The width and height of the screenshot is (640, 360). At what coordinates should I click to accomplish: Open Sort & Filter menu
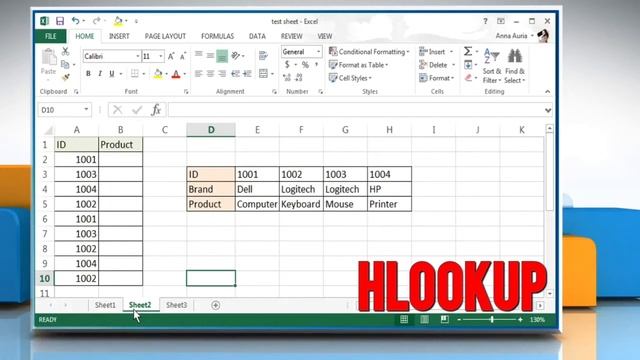pyautogui.click(x=492, y=66)
